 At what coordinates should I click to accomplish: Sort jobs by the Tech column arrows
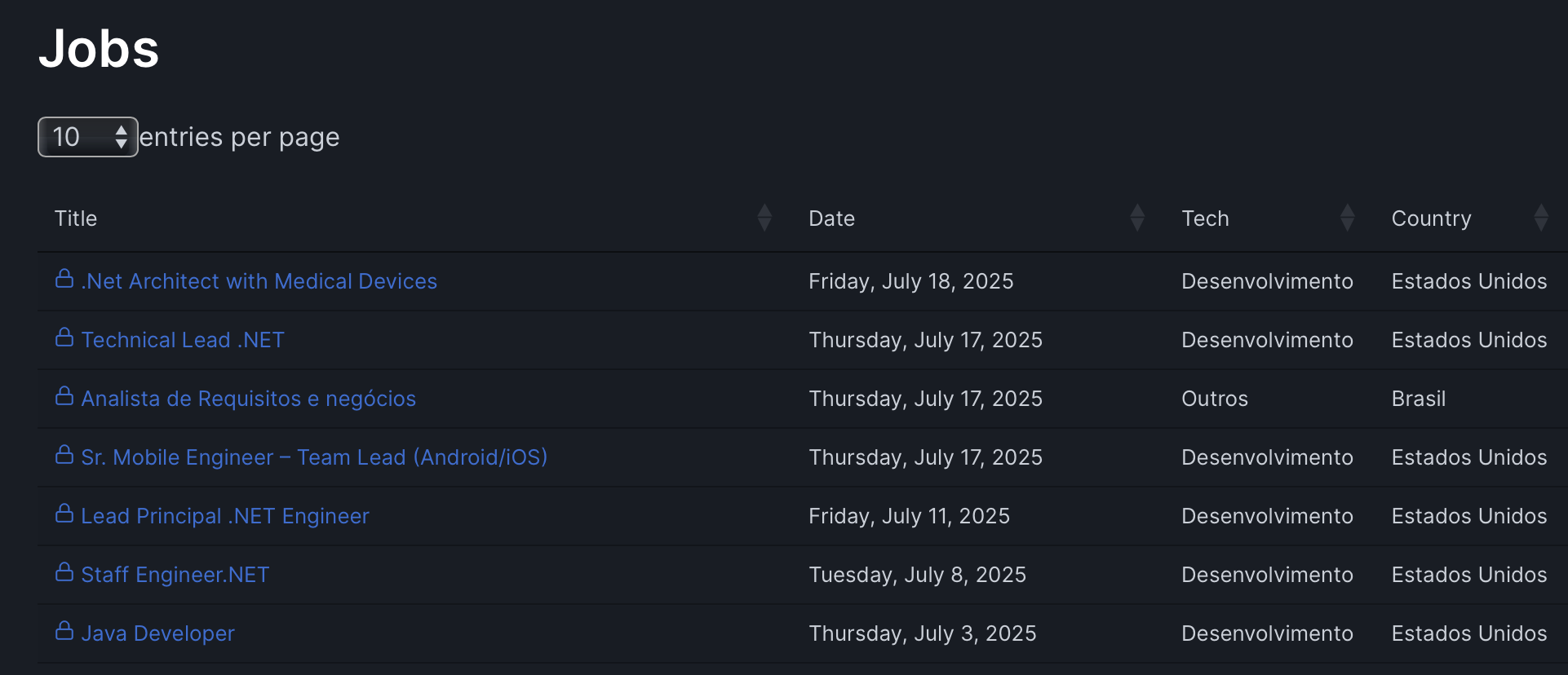pyautogui.click(x=1348, y=218)
